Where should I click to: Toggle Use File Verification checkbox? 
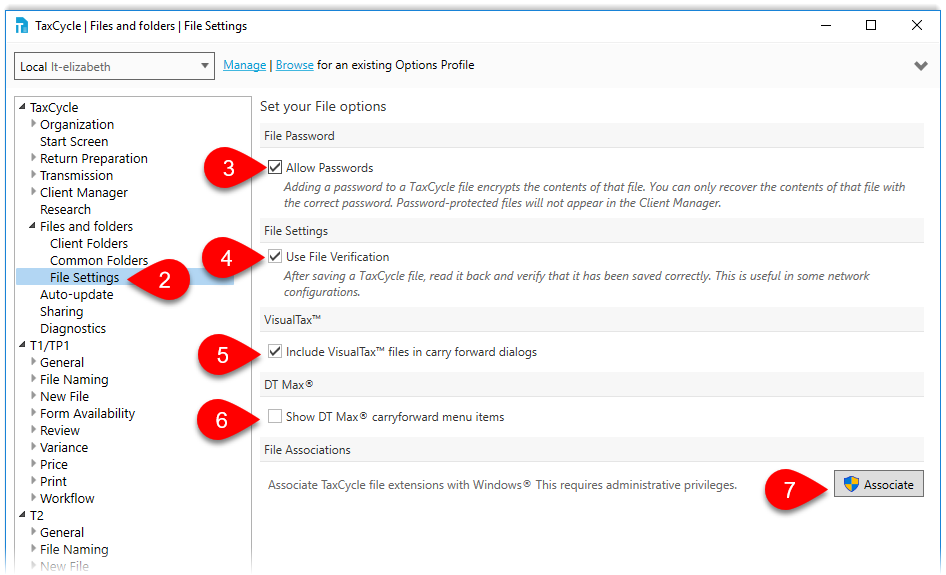coord(275,256)
